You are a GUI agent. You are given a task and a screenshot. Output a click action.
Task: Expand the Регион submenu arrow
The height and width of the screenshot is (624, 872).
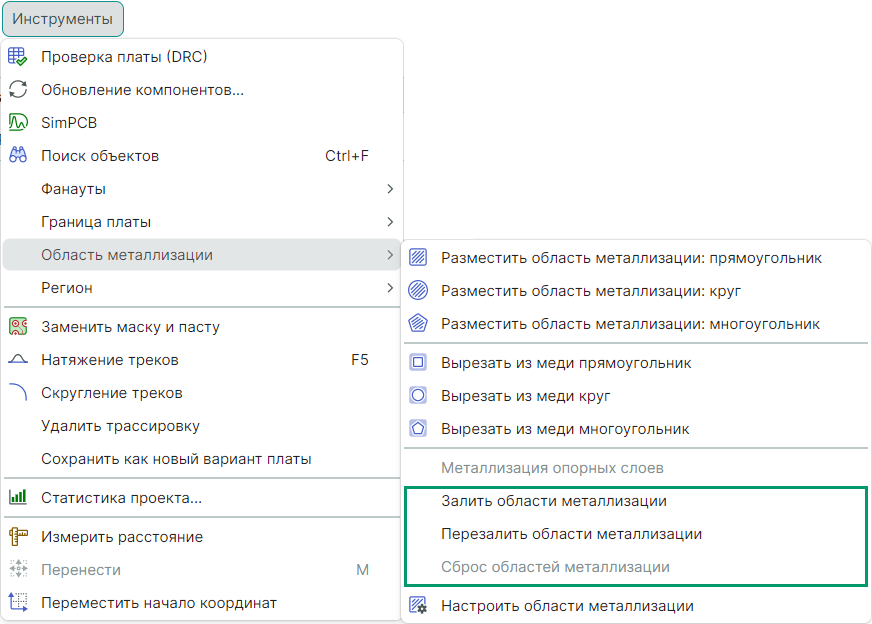(x=390, y=288)
